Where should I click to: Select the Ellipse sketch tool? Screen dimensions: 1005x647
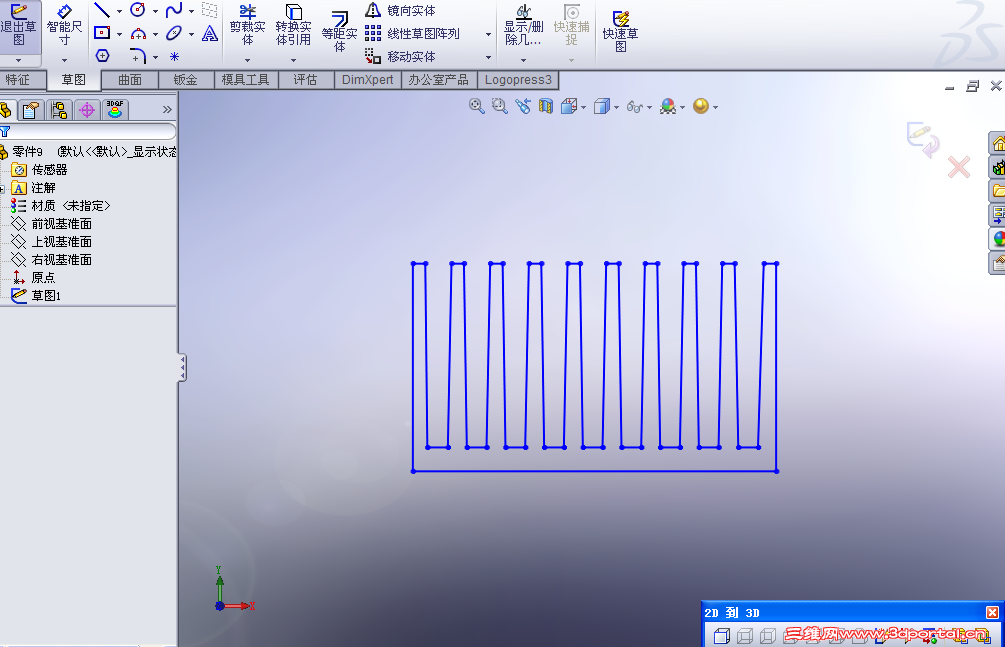[174, 33]
